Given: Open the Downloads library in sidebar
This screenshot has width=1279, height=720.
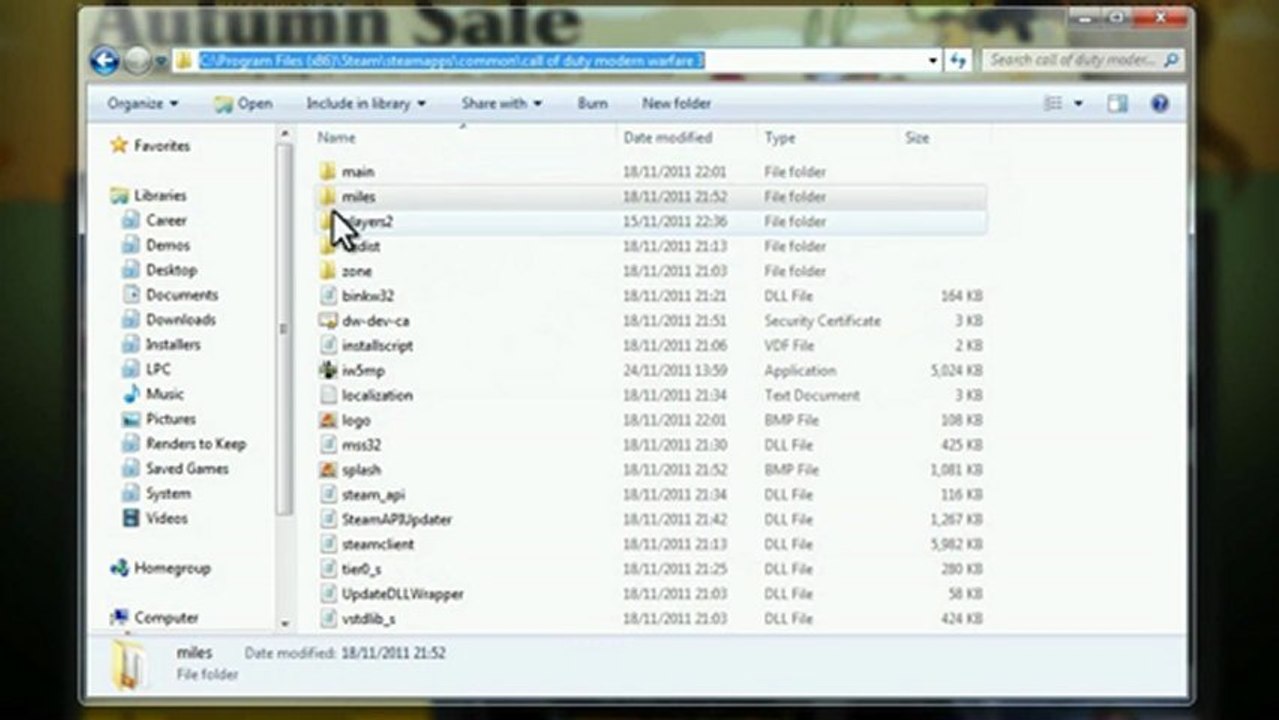Looking at the screenshot, I should (x=180, y=320).
